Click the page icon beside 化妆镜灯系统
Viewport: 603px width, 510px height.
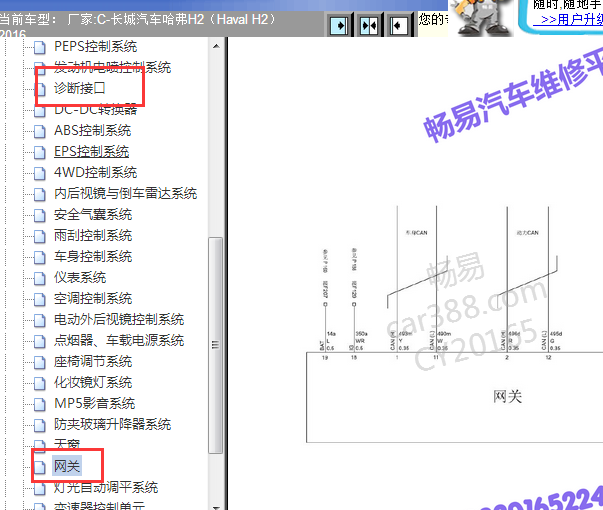coord(40,383)
